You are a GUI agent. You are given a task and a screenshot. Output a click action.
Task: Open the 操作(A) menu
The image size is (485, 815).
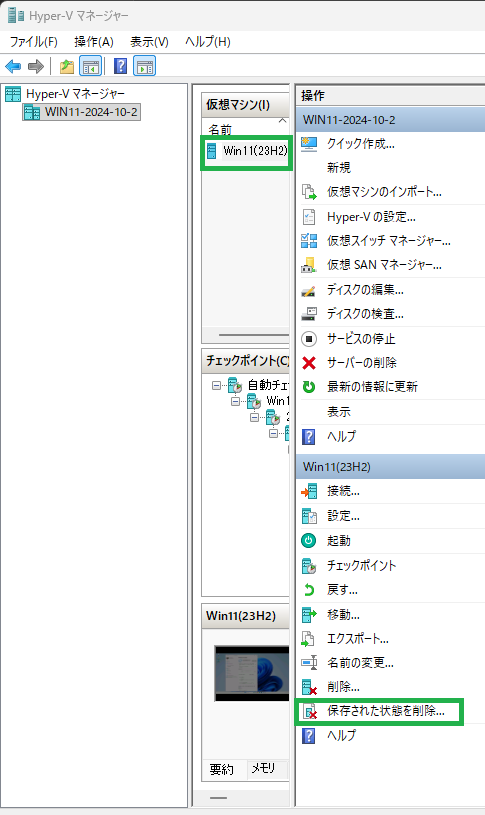[x=94, y=42]
